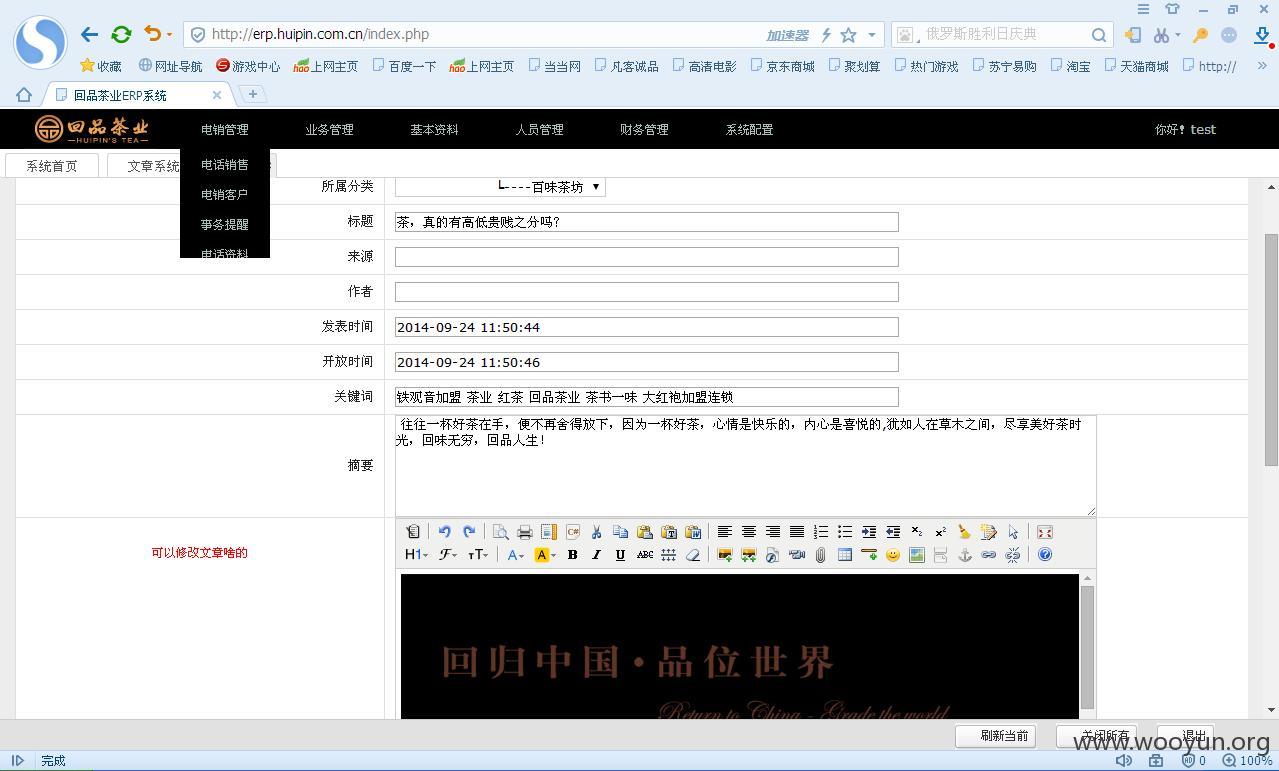This screenshot has height=771, width=1279.
Task: Insert a table in the editor
Action: click(844, 555)
